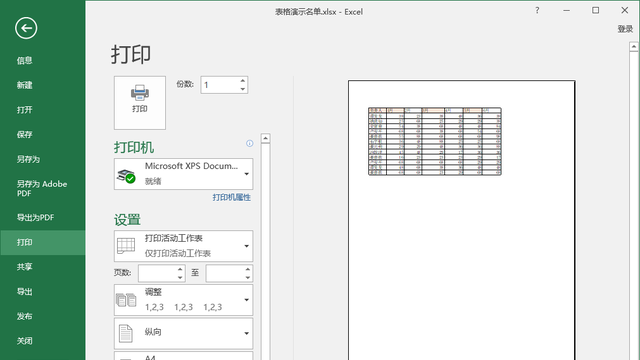The image size is (640, 360).
Task: Increase start page number stepper
Action: click(180, 269)
